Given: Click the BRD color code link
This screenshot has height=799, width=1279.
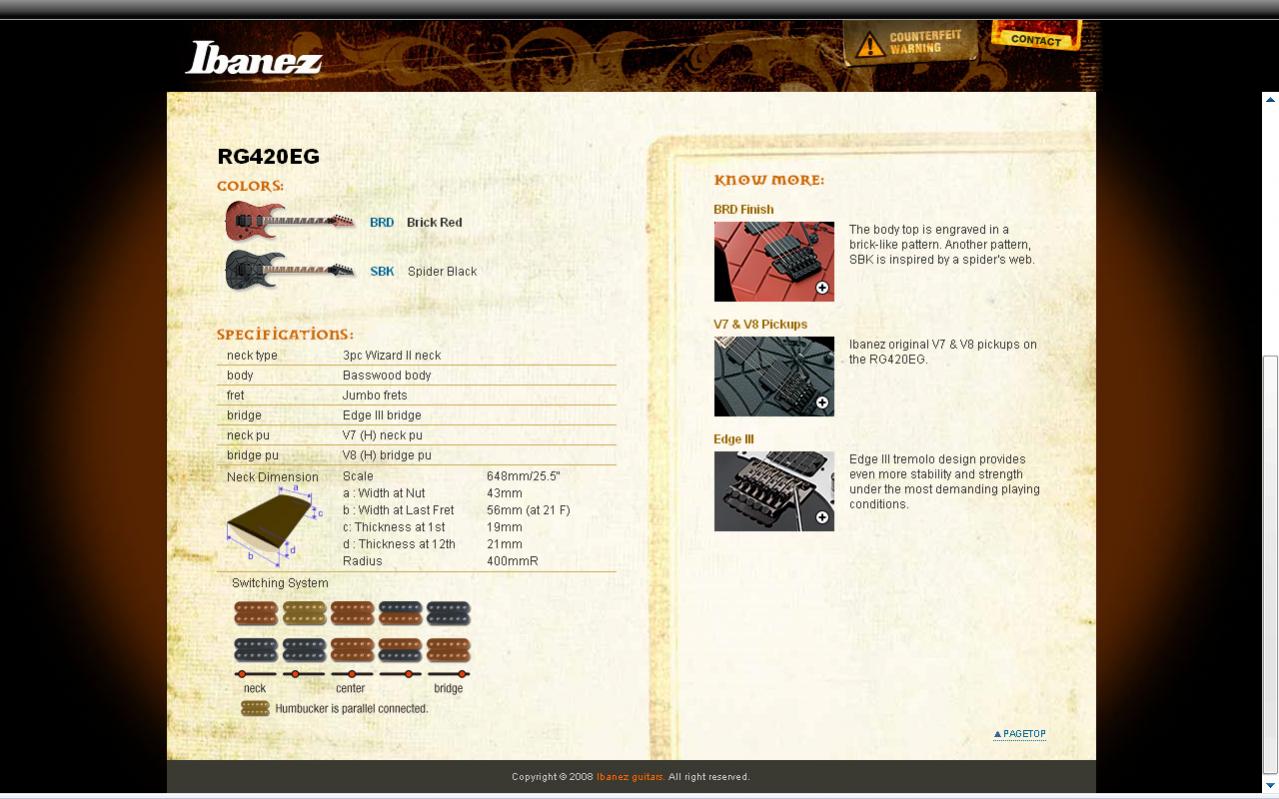Looking at the screenshot, I should tap(382, 223).
